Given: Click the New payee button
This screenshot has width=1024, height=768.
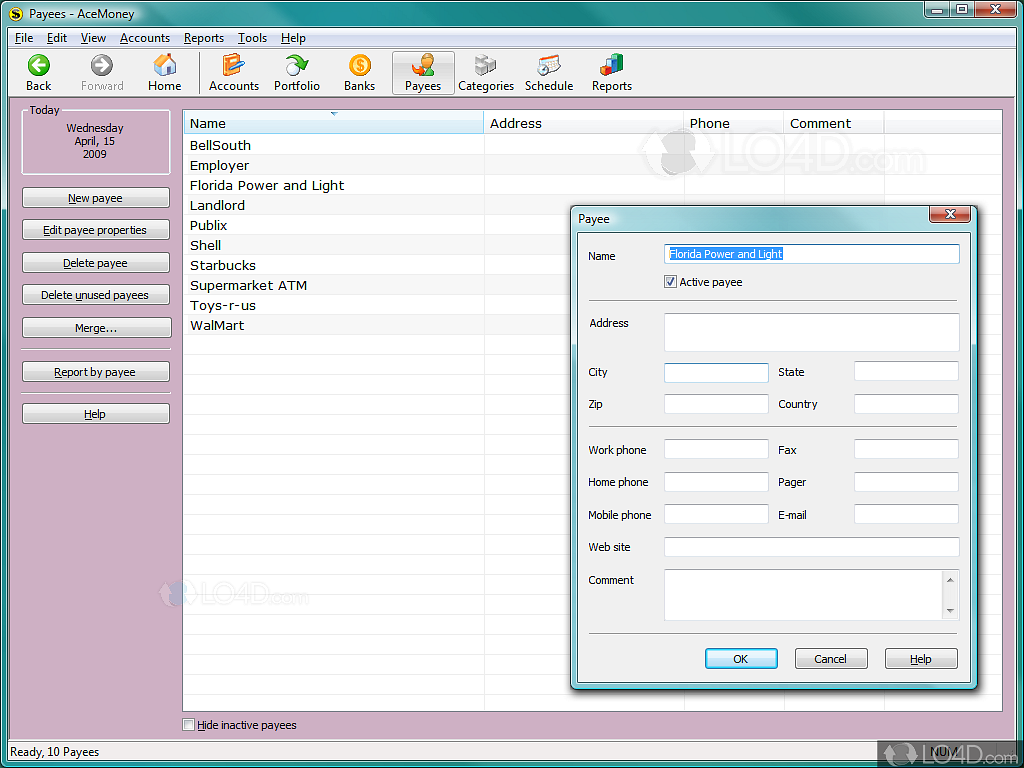Looking at the screenshot, I should pyautogui.click(x=95, y=197).
